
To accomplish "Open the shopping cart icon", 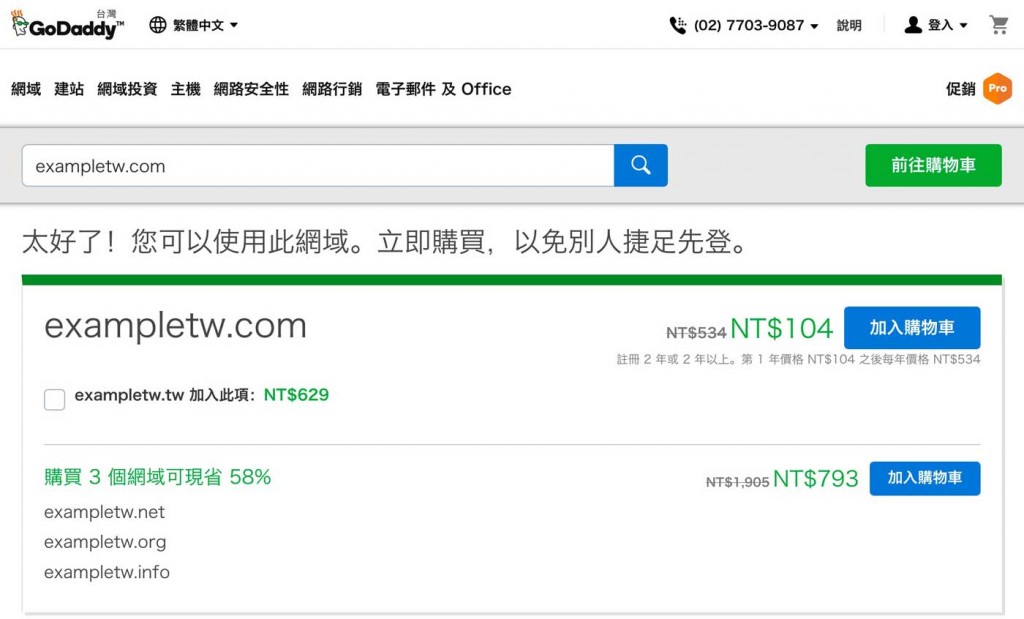I will click(999, 25).
